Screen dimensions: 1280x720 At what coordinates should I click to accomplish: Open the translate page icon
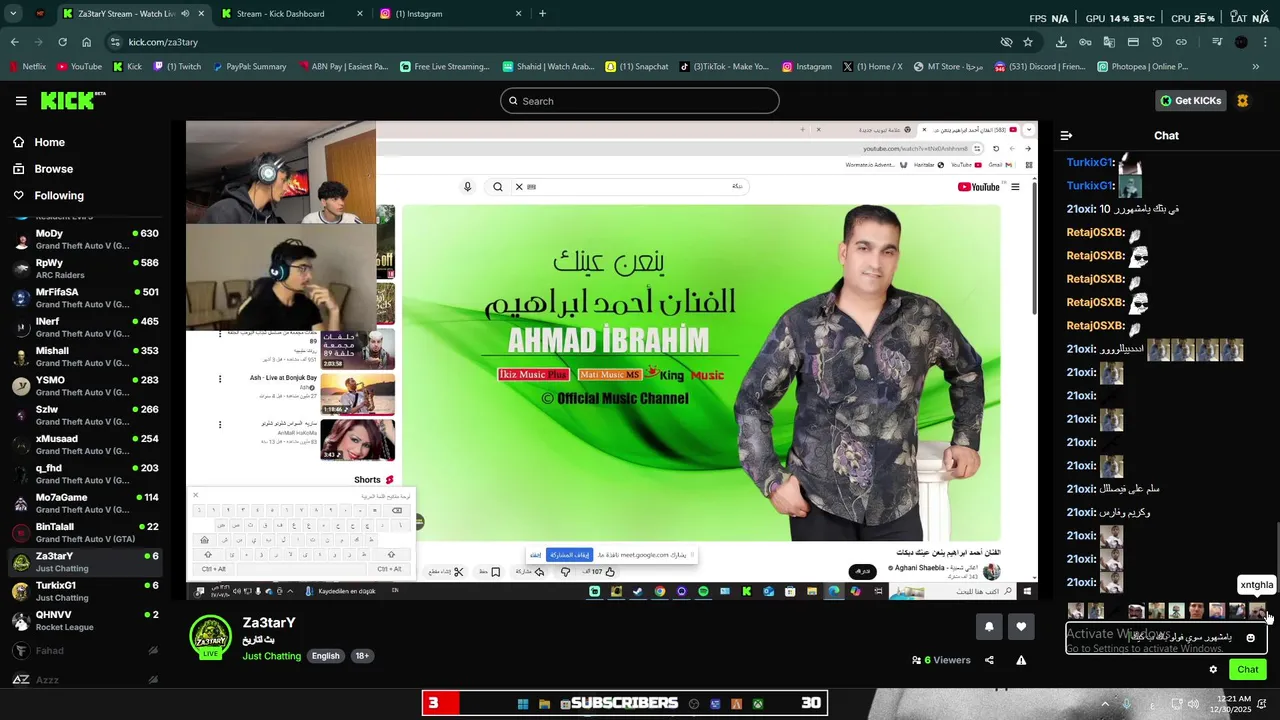1109,42
